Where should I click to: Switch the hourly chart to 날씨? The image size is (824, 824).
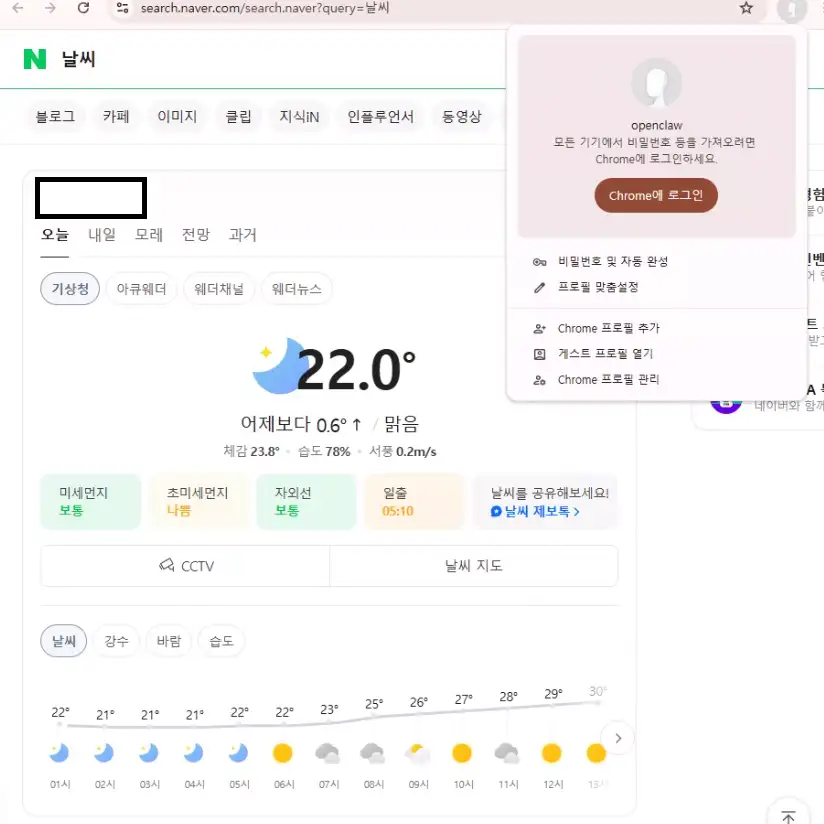(x=64, y=641)
